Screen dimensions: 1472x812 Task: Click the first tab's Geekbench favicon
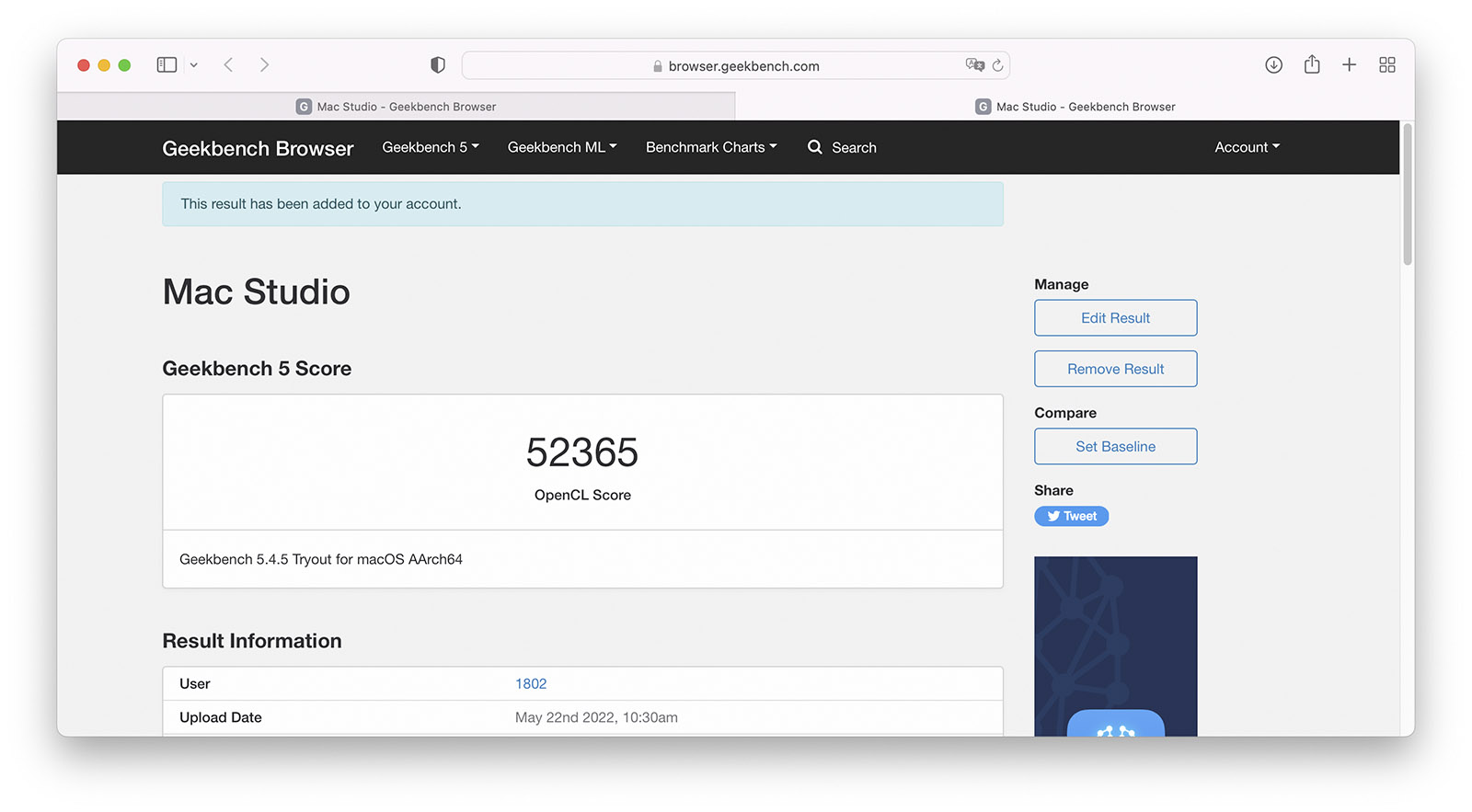click(x=304, y=107)
